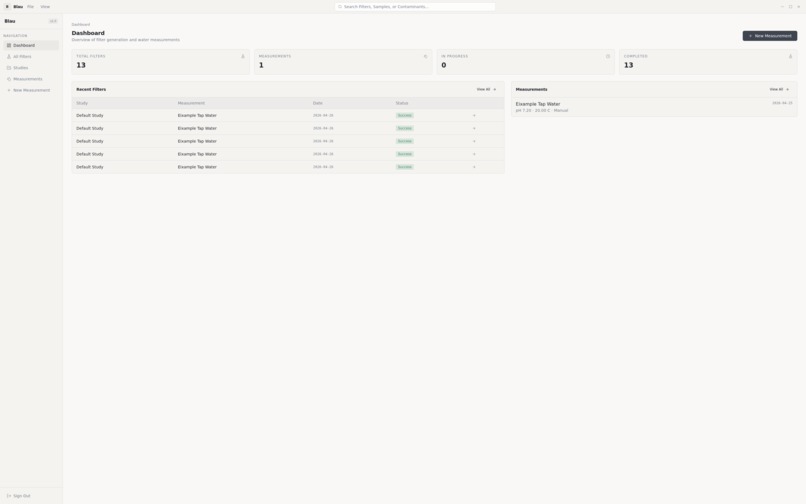Click the Dashboard breadcrumb above the page title
The height and width of the screenshot is (504, 806).
pos(81,25)
